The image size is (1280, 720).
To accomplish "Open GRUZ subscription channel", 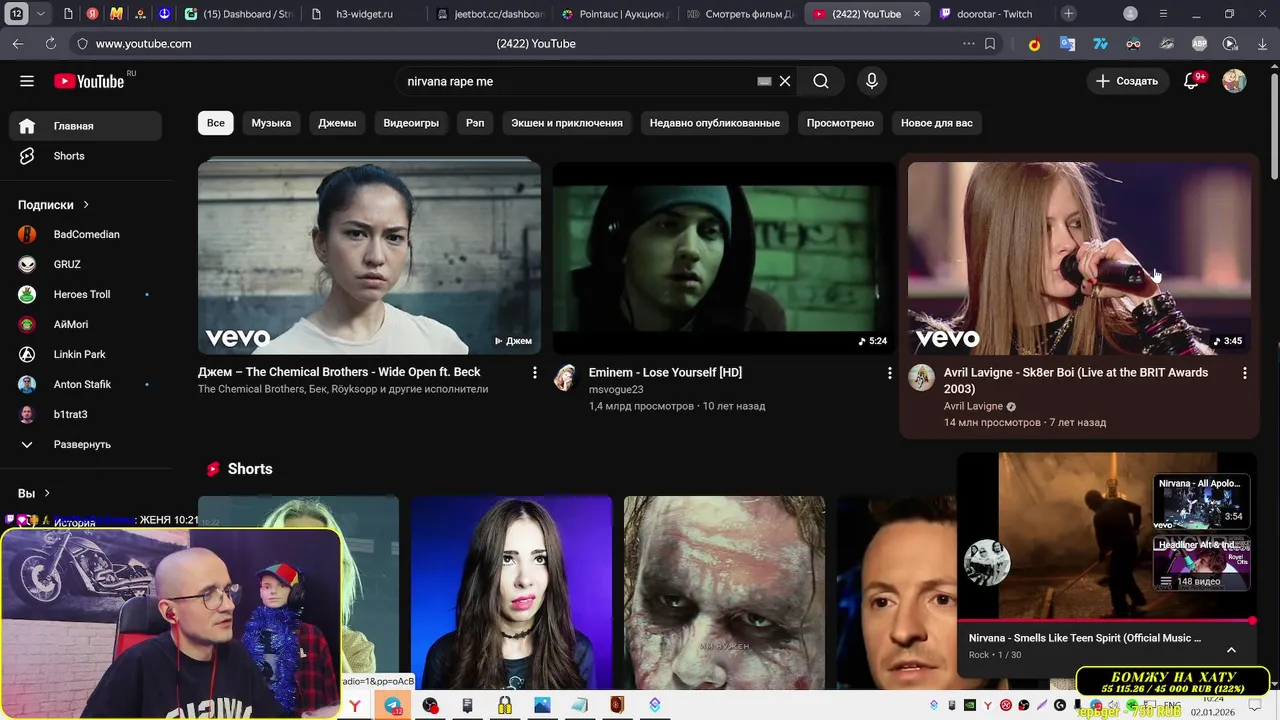I will 85,264.
